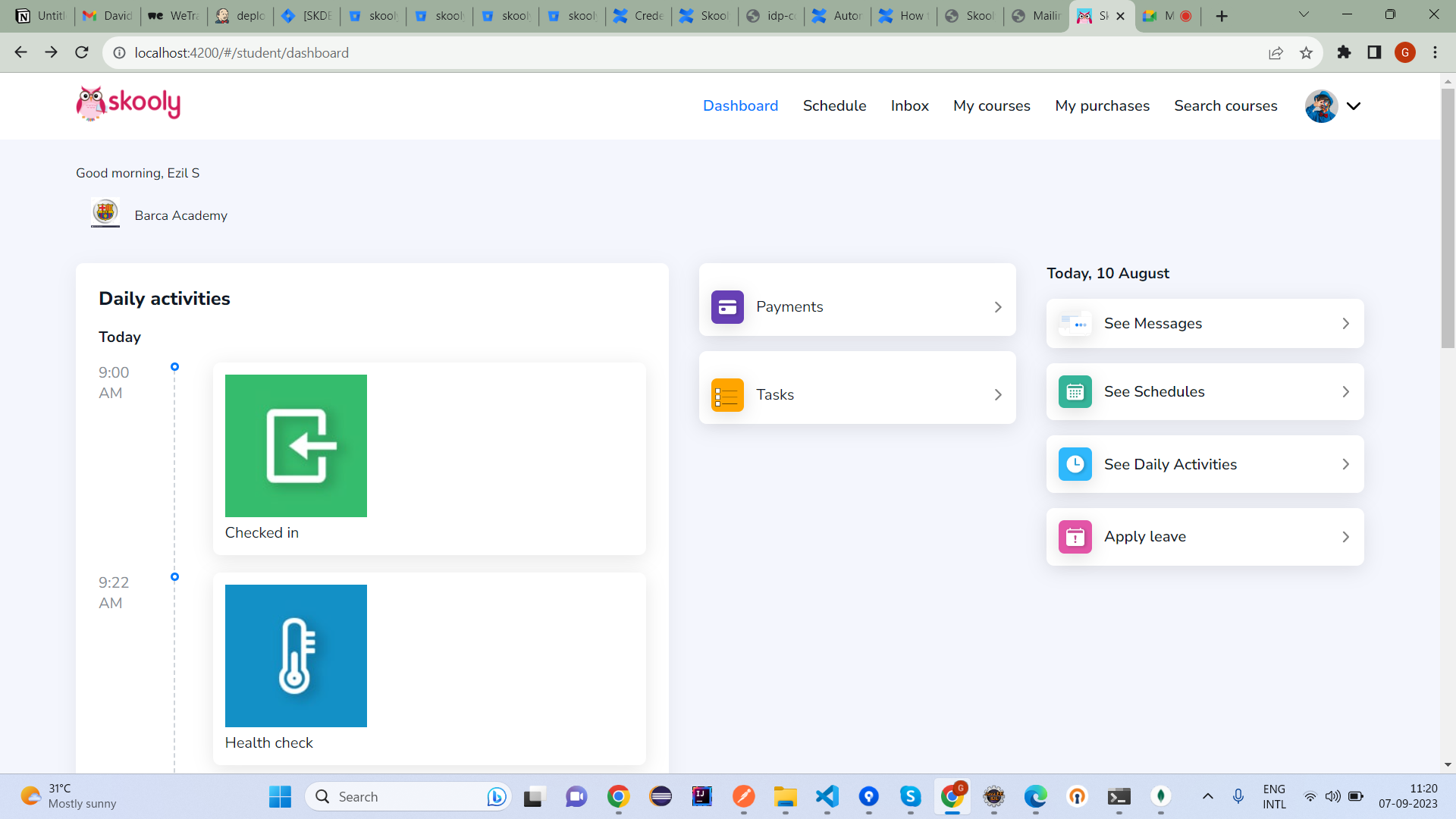Toggle the browser side panel icon
The height and width of the screenshot is (819, 1456).
1374,52
